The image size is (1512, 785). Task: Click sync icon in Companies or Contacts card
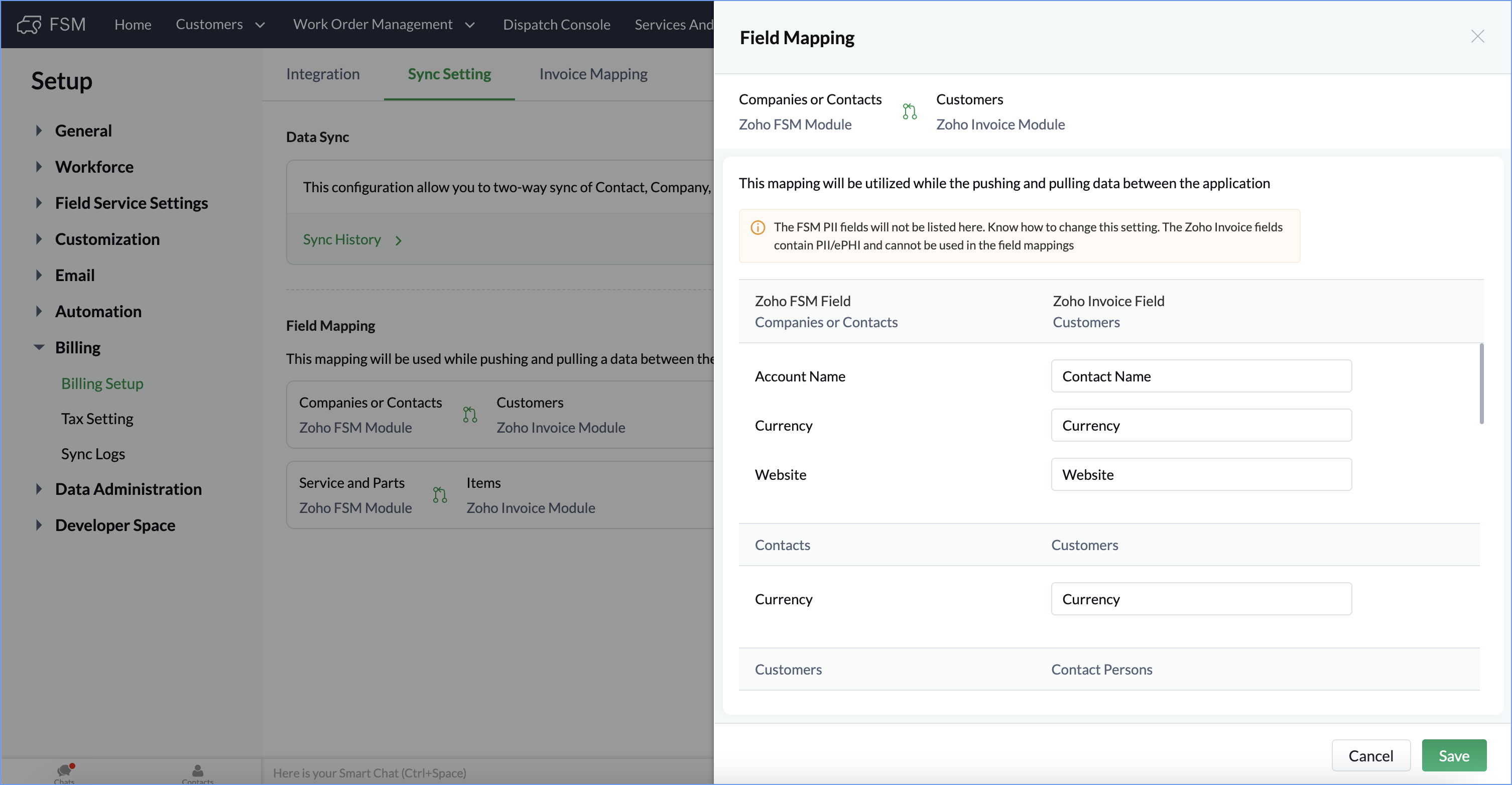[x=469, y=415]
